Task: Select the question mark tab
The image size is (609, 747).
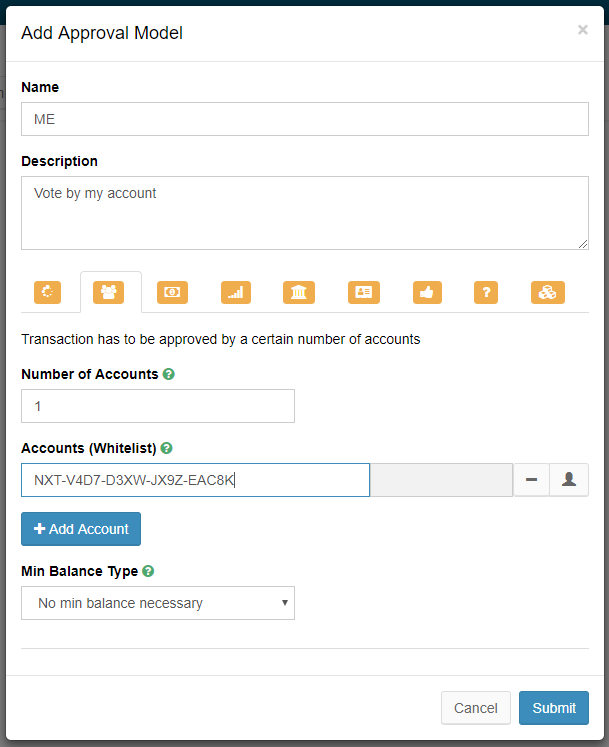Action: coord(486,292)
